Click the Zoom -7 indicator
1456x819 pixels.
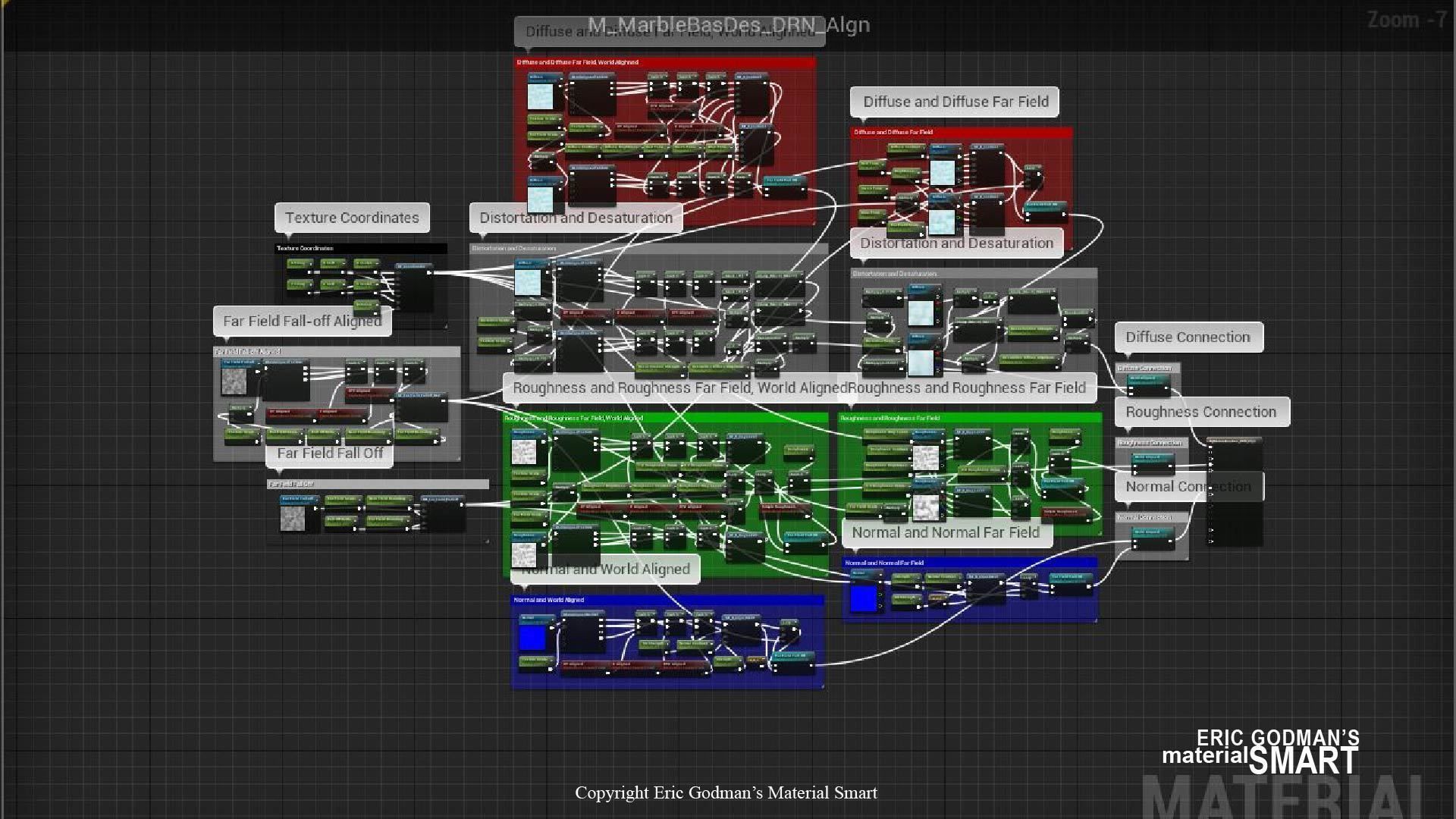(x=1406, y=20)
